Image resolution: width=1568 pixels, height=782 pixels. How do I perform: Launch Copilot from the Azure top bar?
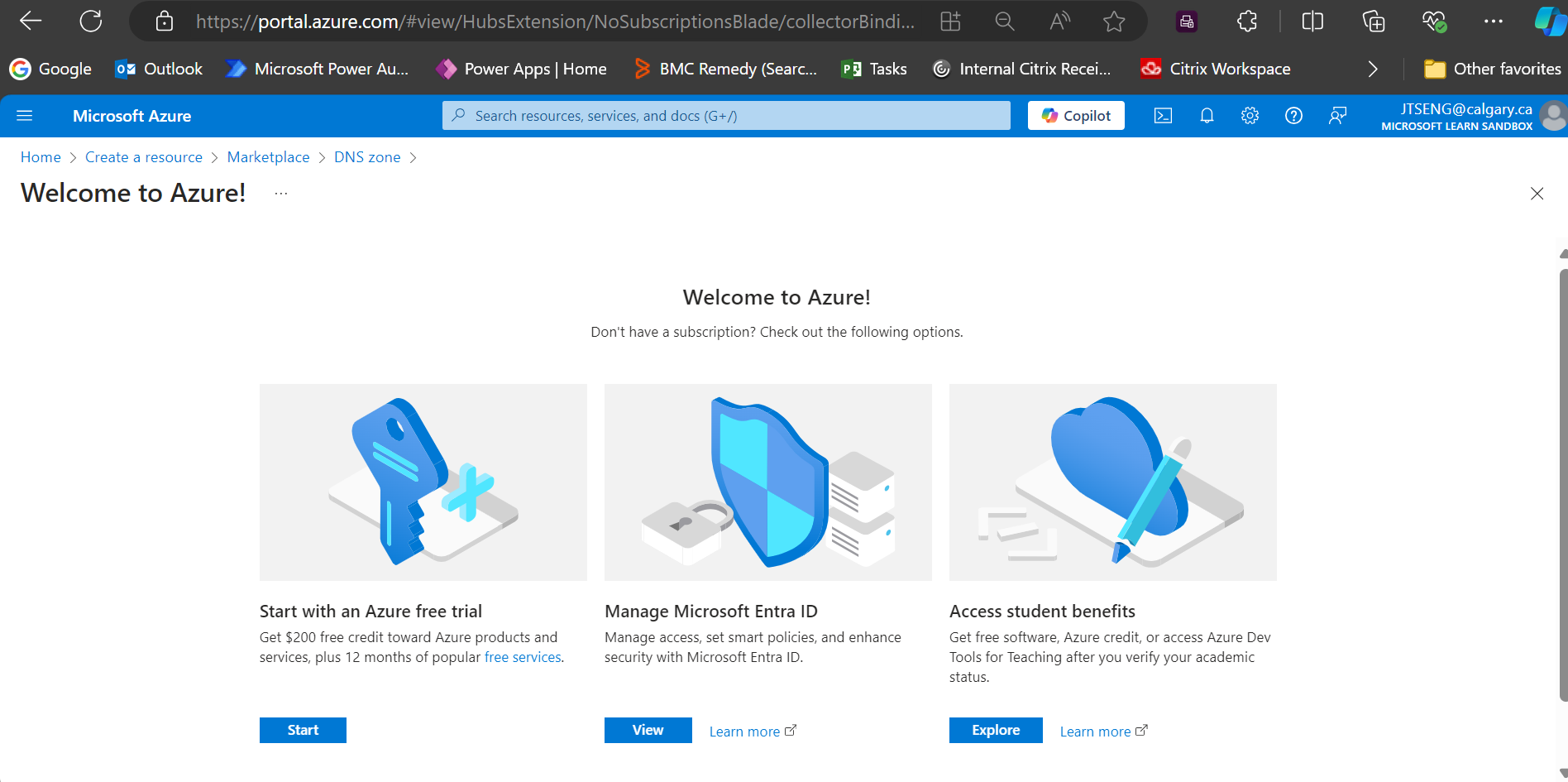[x=1075, y=115]
